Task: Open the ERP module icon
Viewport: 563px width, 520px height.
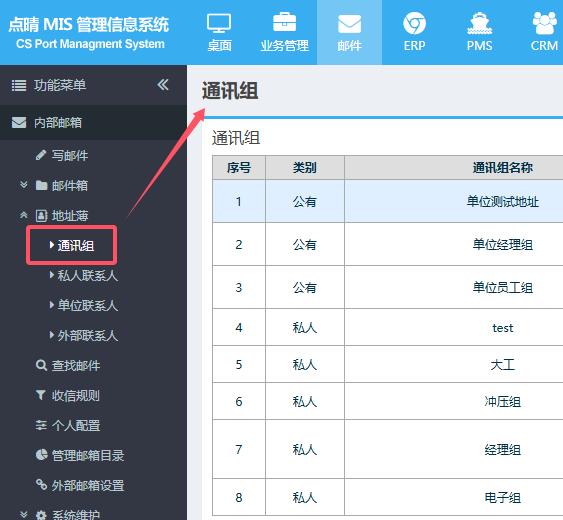Action: (414, 32)
